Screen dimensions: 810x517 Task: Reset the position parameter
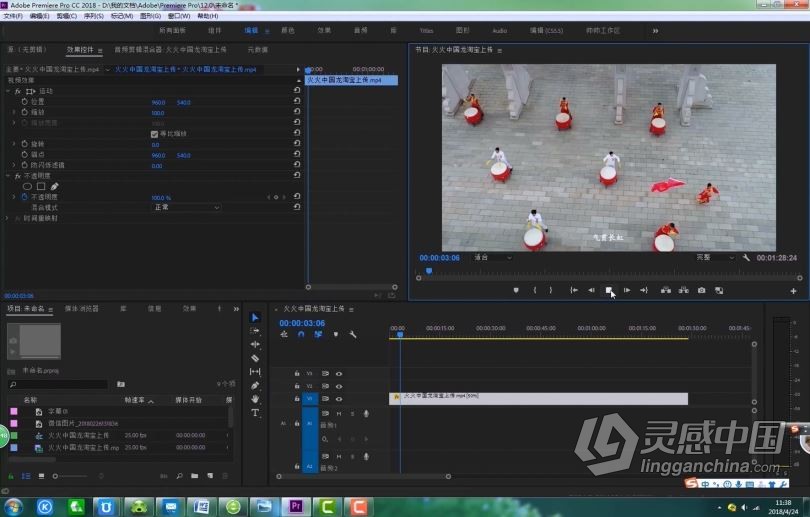(297, 101)
